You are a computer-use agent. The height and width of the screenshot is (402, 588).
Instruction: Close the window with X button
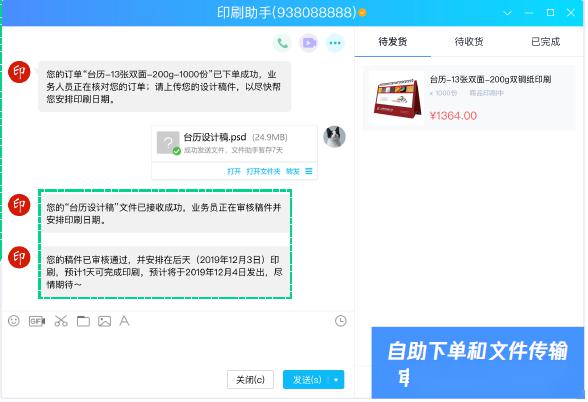point(571,13)
